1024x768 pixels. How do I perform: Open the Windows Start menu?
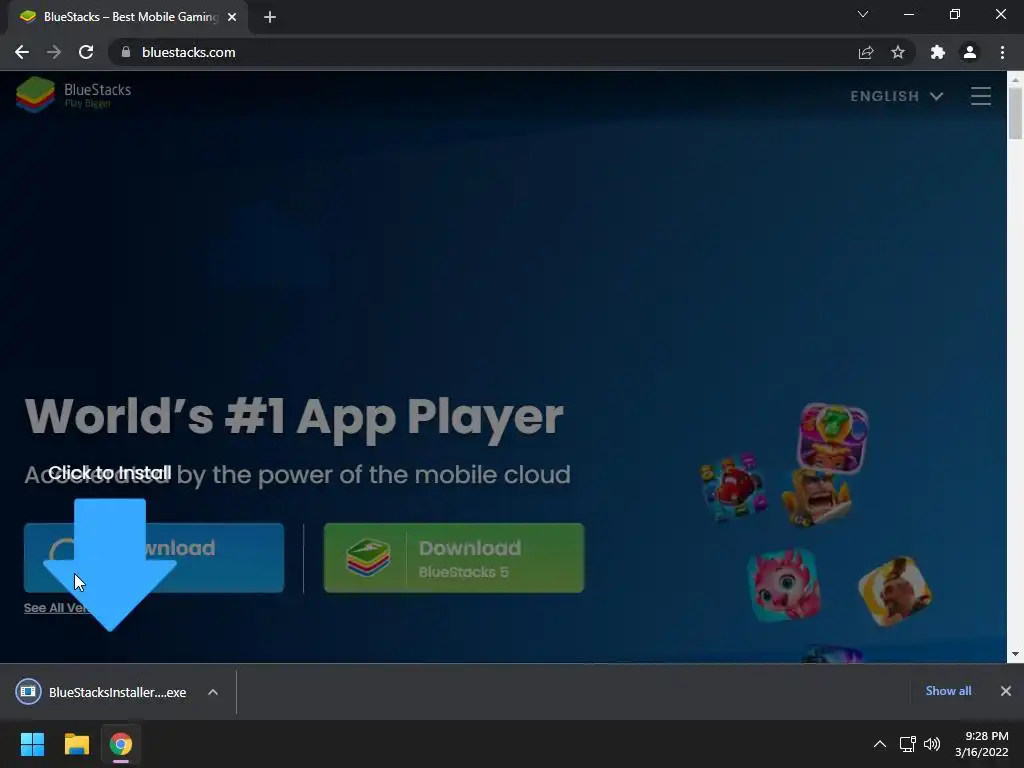point(32,744)
